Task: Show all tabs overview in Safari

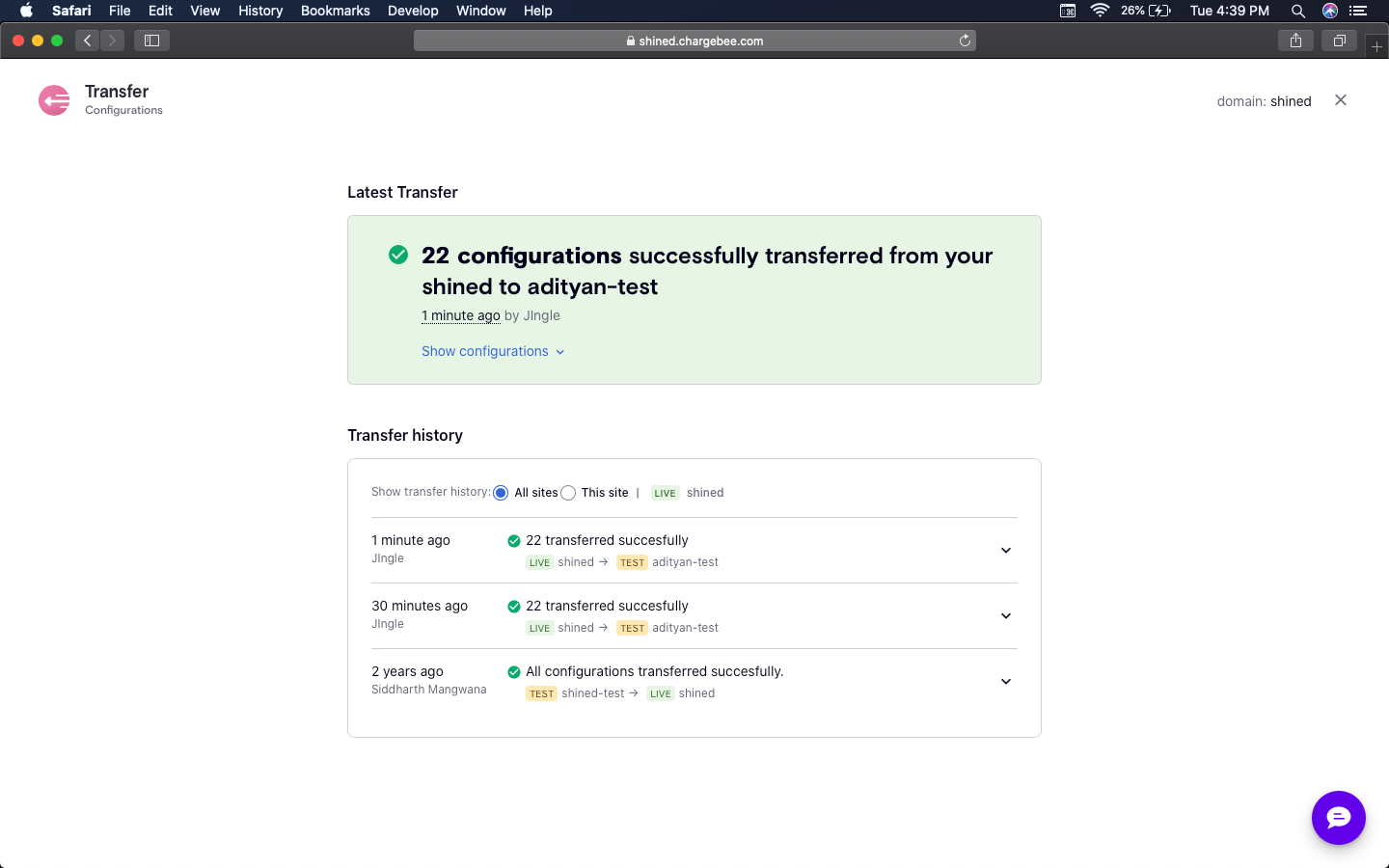Action: click(1339, 41)
